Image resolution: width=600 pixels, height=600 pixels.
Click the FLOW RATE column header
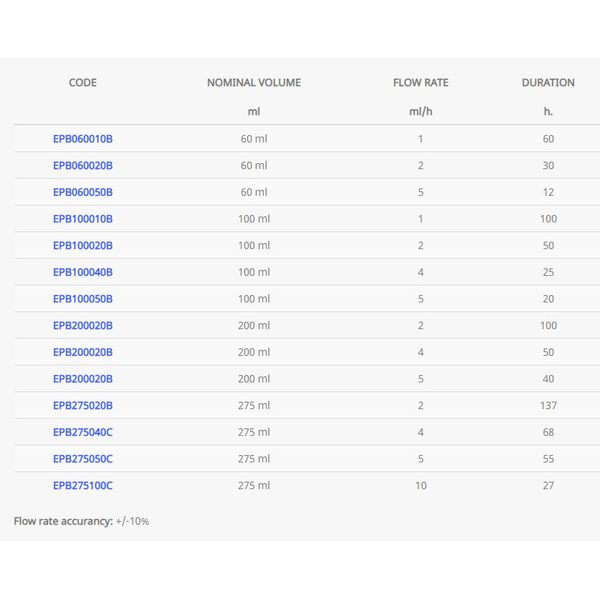click(x=421, y=83)
